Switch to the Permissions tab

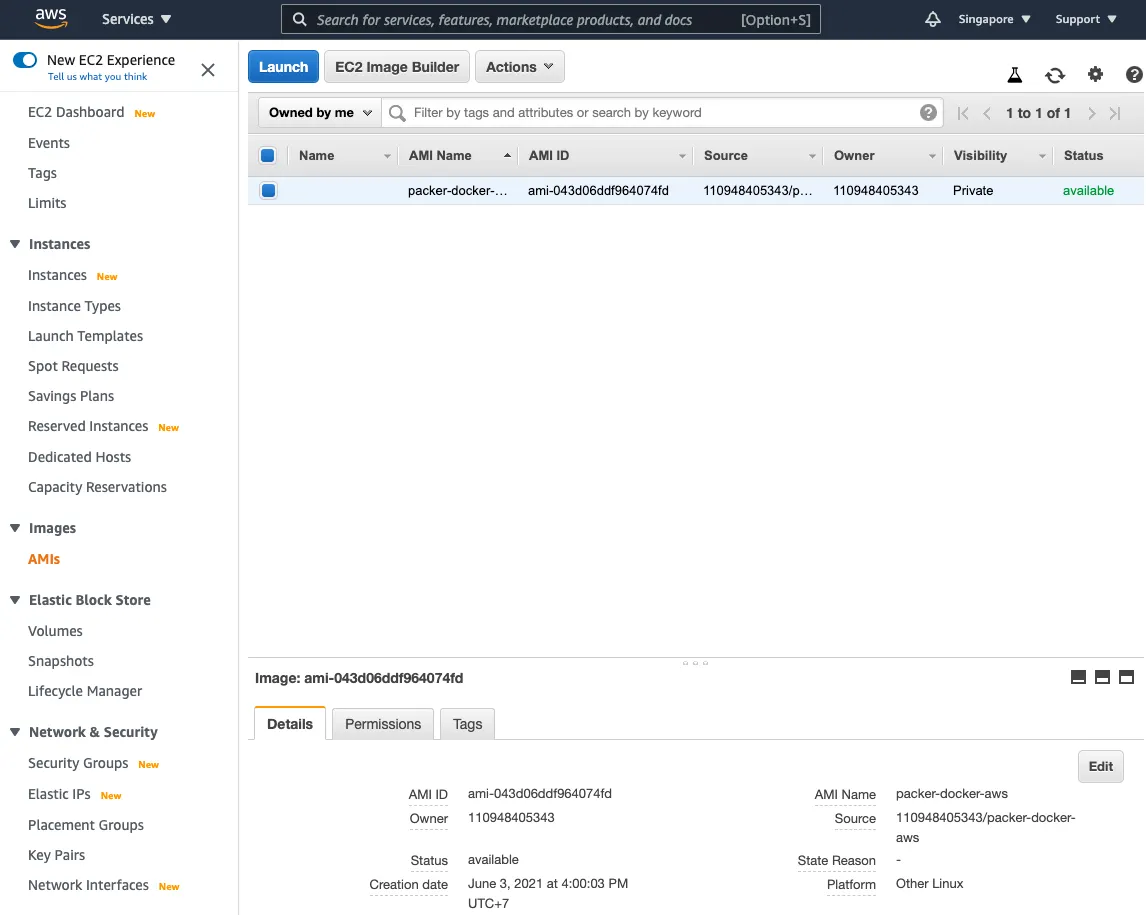pos(383,724)
